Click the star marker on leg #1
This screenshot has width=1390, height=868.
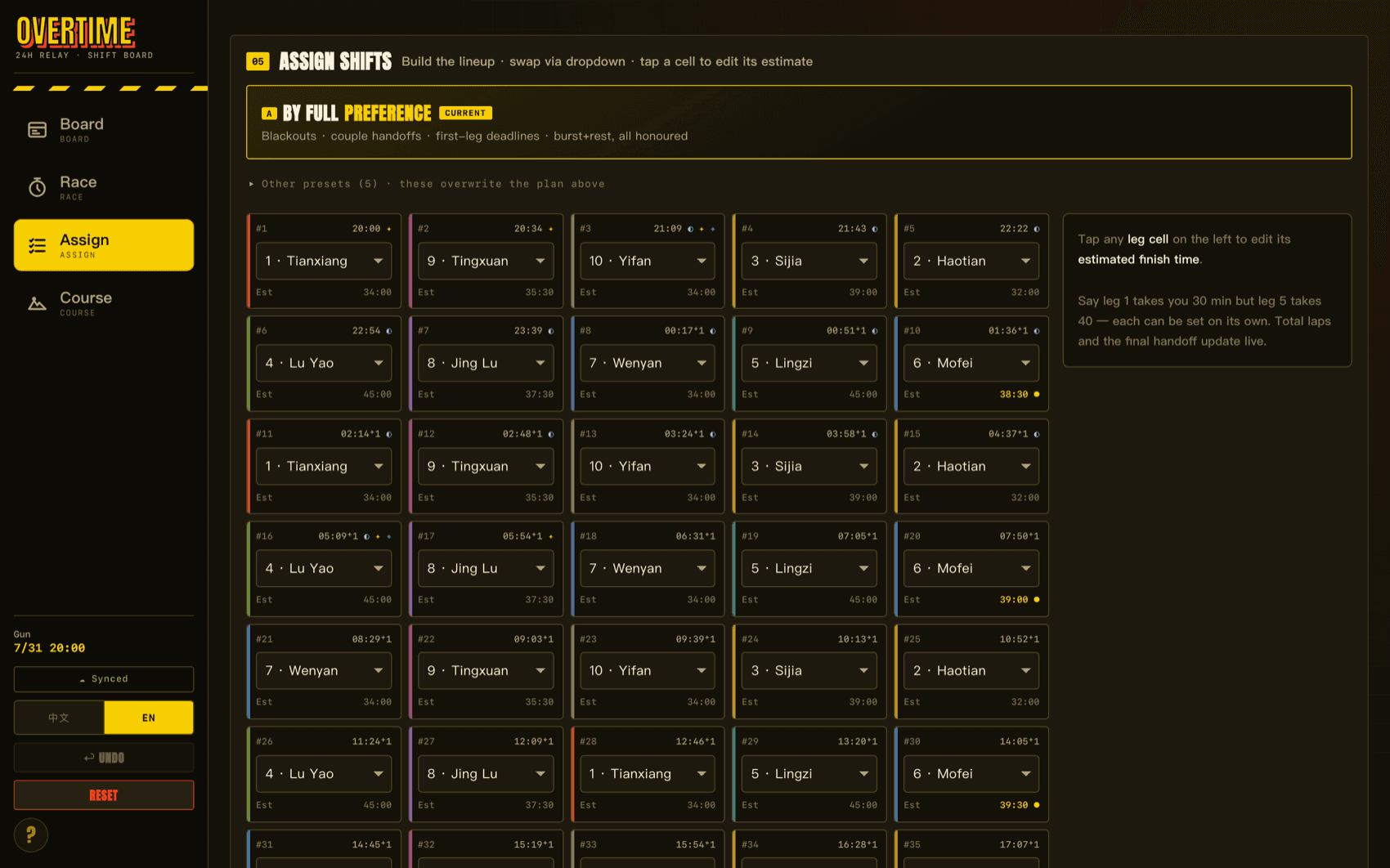click(388, 229)
